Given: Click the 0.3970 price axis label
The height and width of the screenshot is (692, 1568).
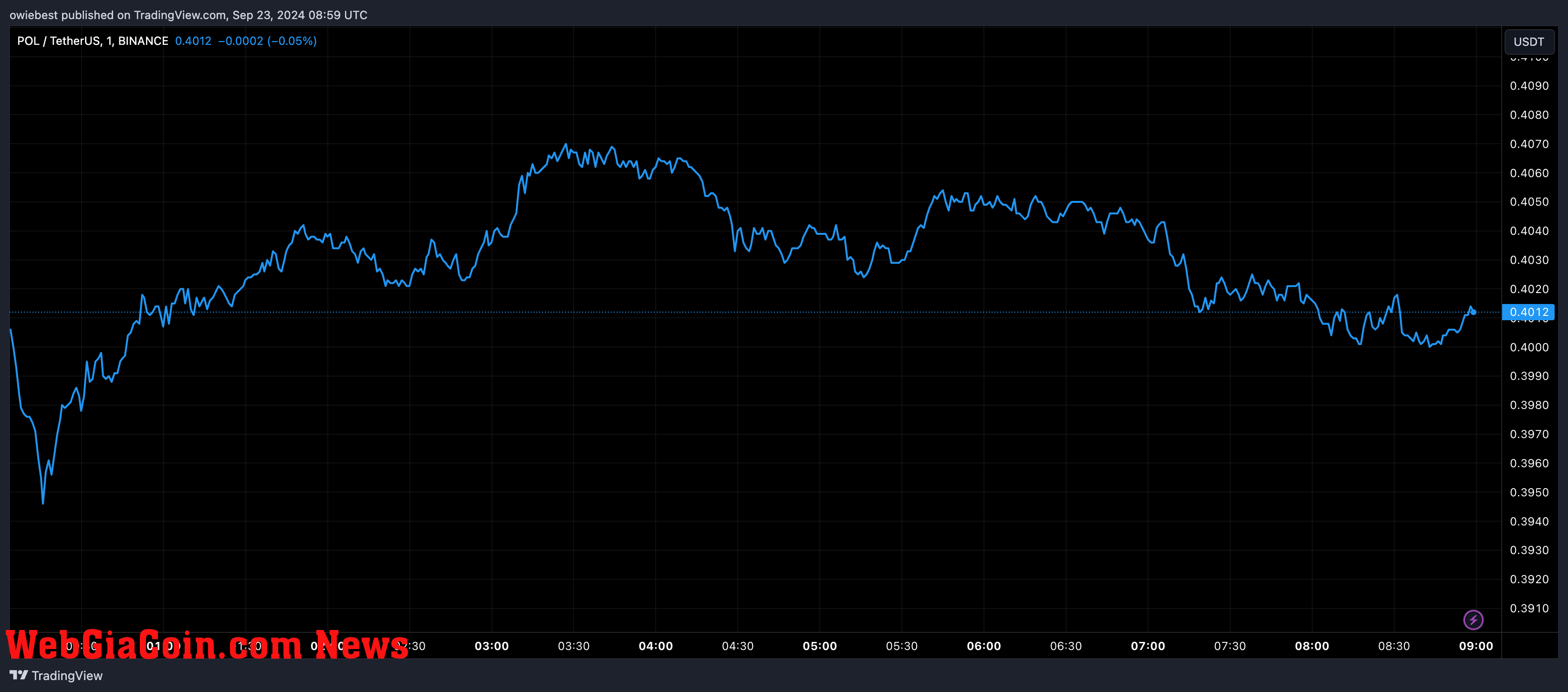Looking at the screenshot, I should pyautogui.click(x=1529, y=434).
